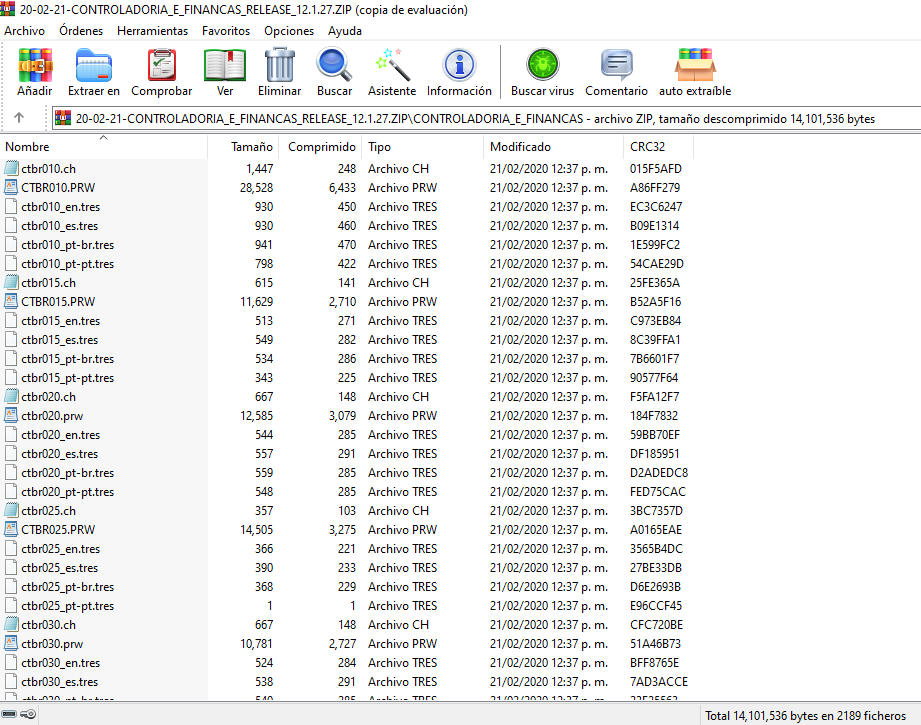Sort by the Tamaño column header
Screen dimensions: 921x725
click(243, 146)
